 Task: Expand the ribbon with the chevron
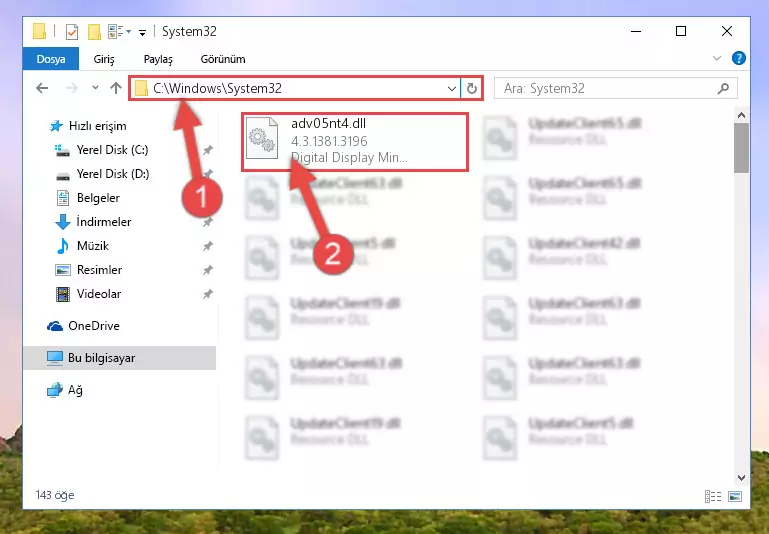717,58
